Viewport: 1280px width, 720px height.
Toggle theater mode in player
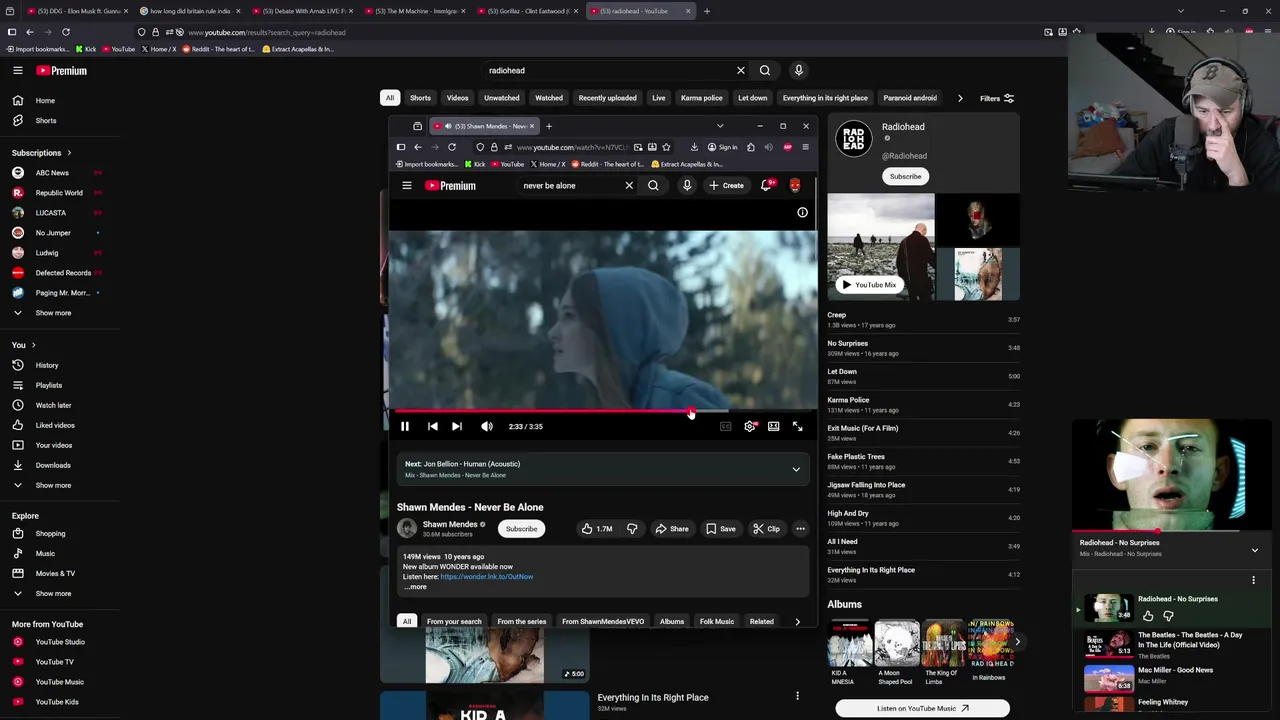pyautogui.click(x=774, y=427)
